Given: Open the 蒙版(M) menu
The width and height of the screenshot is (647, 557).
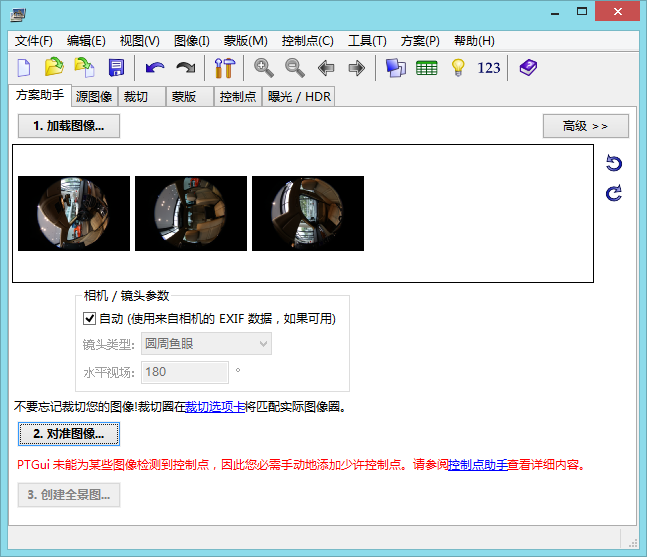Looking at the screenshot, I should 246,41.
